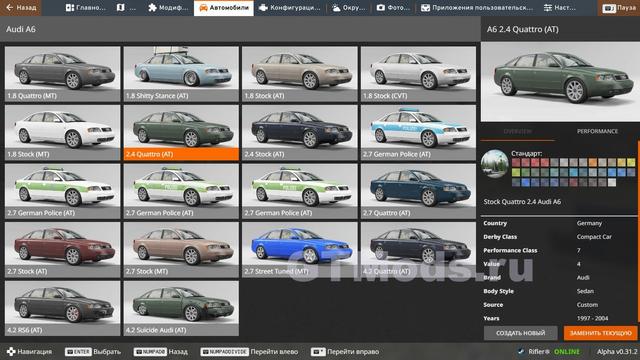Screen dimensions: 640x360
Task: Click the Навигация hint icon in bottom bar
Action: pyautogui.click(x=11, y=351)
